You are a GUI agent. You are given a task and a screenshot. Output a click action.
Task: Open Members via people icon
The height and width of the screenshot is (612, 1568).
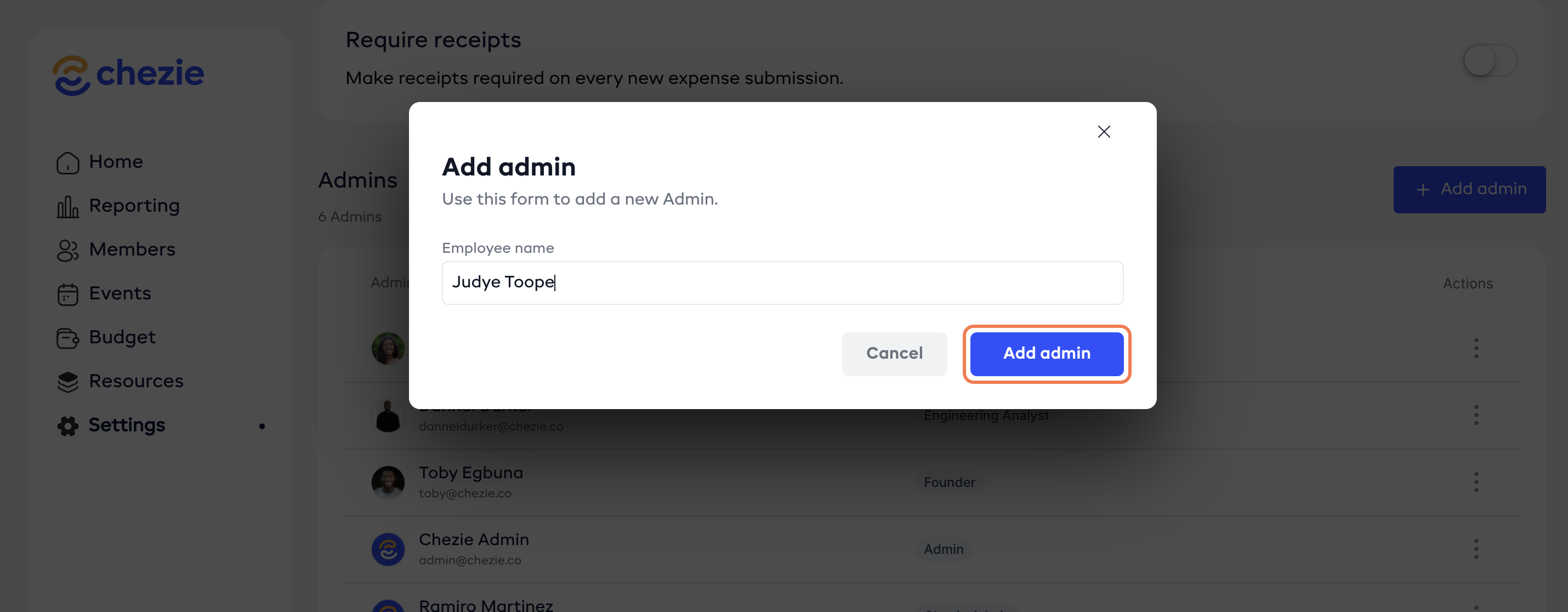67,250
